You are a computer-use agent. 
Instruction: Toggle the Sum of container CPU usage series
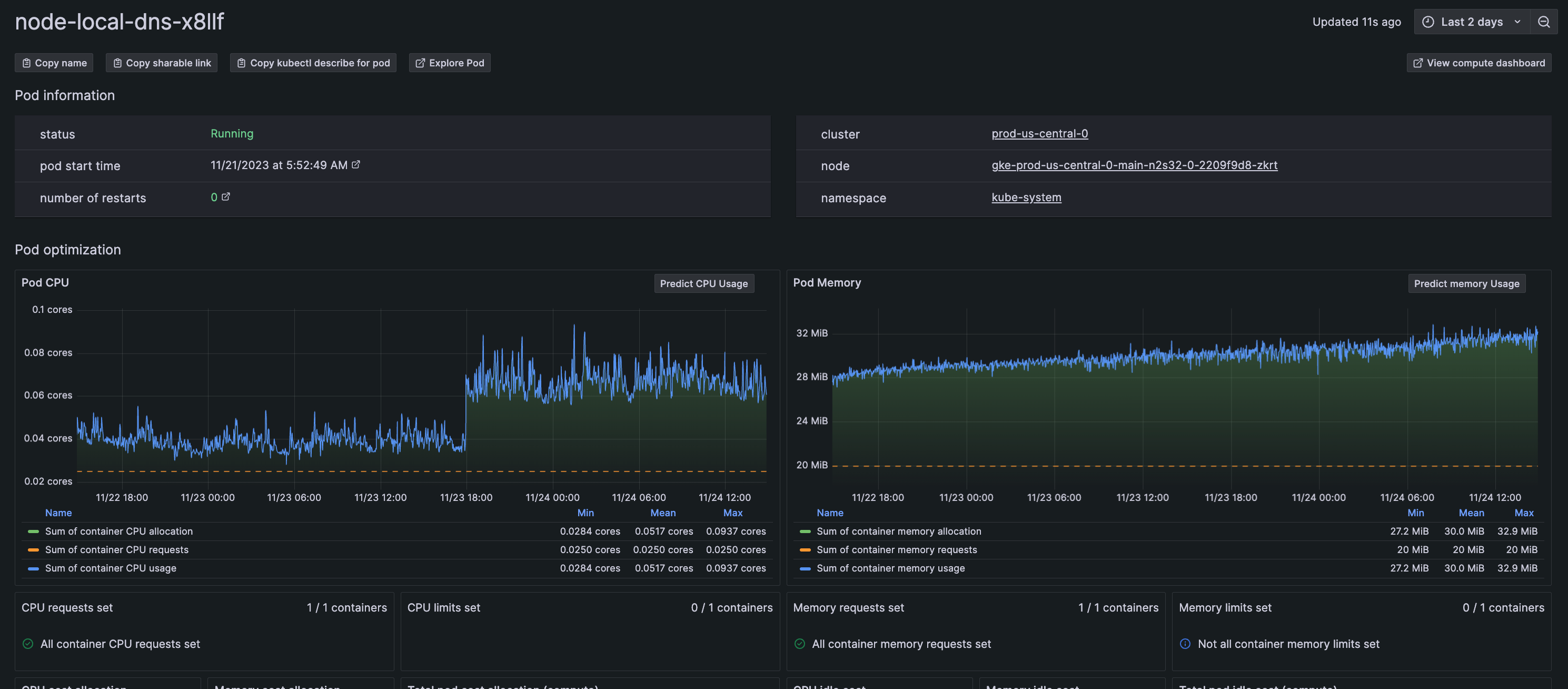110,568
